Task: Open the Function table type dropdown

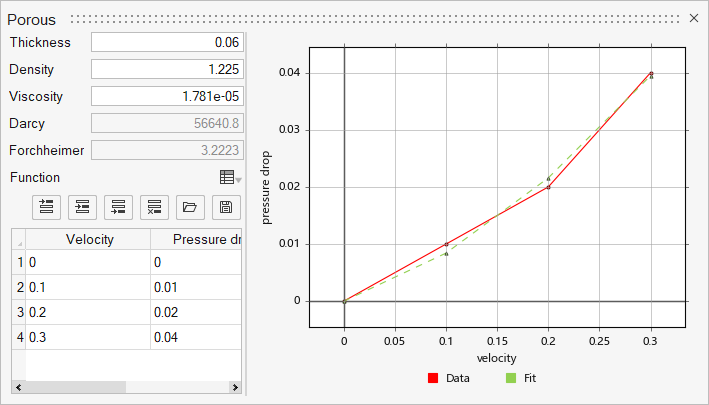Action: [230, 177]
